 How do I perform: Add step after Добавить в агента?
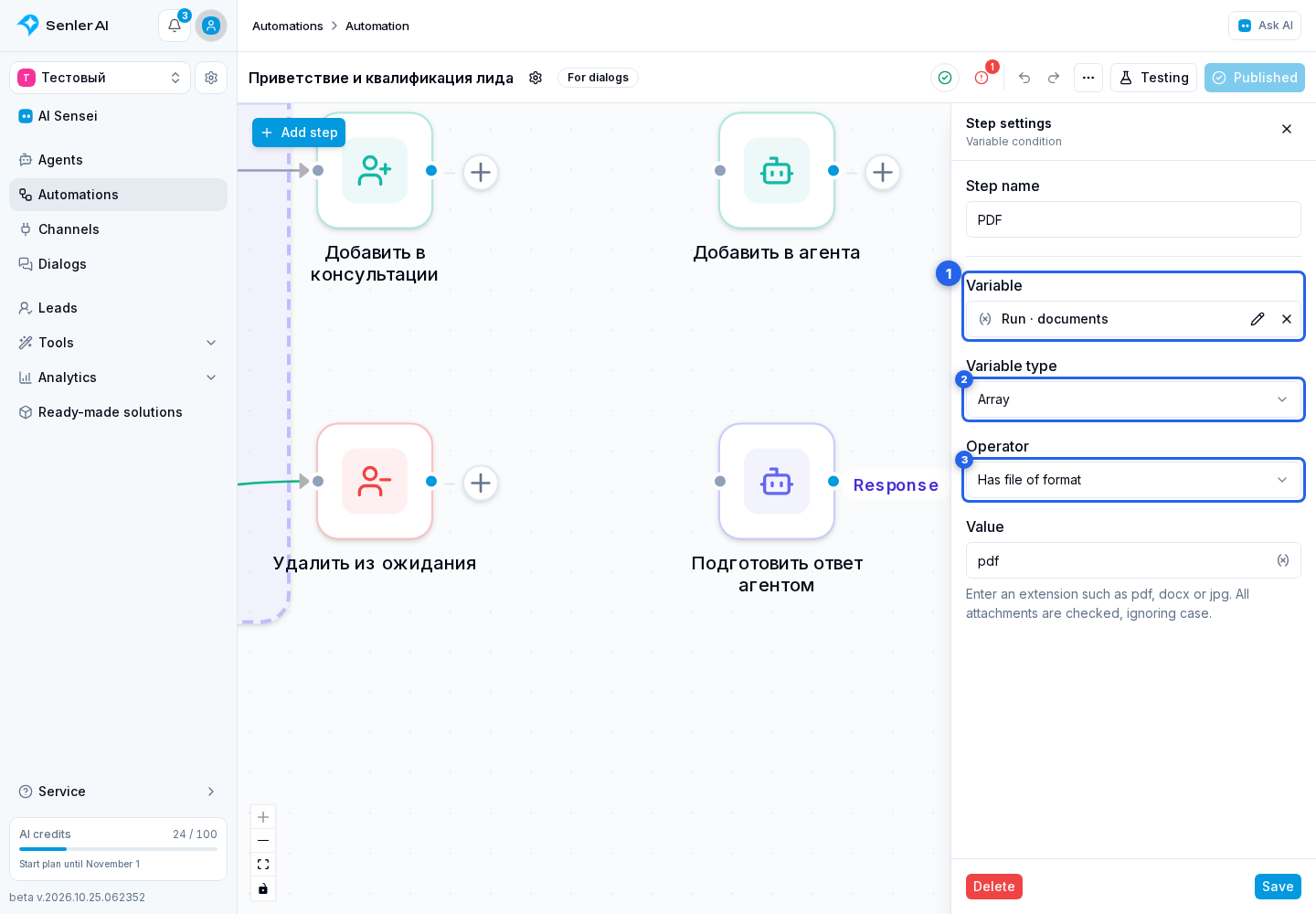(x=883, y=172)
